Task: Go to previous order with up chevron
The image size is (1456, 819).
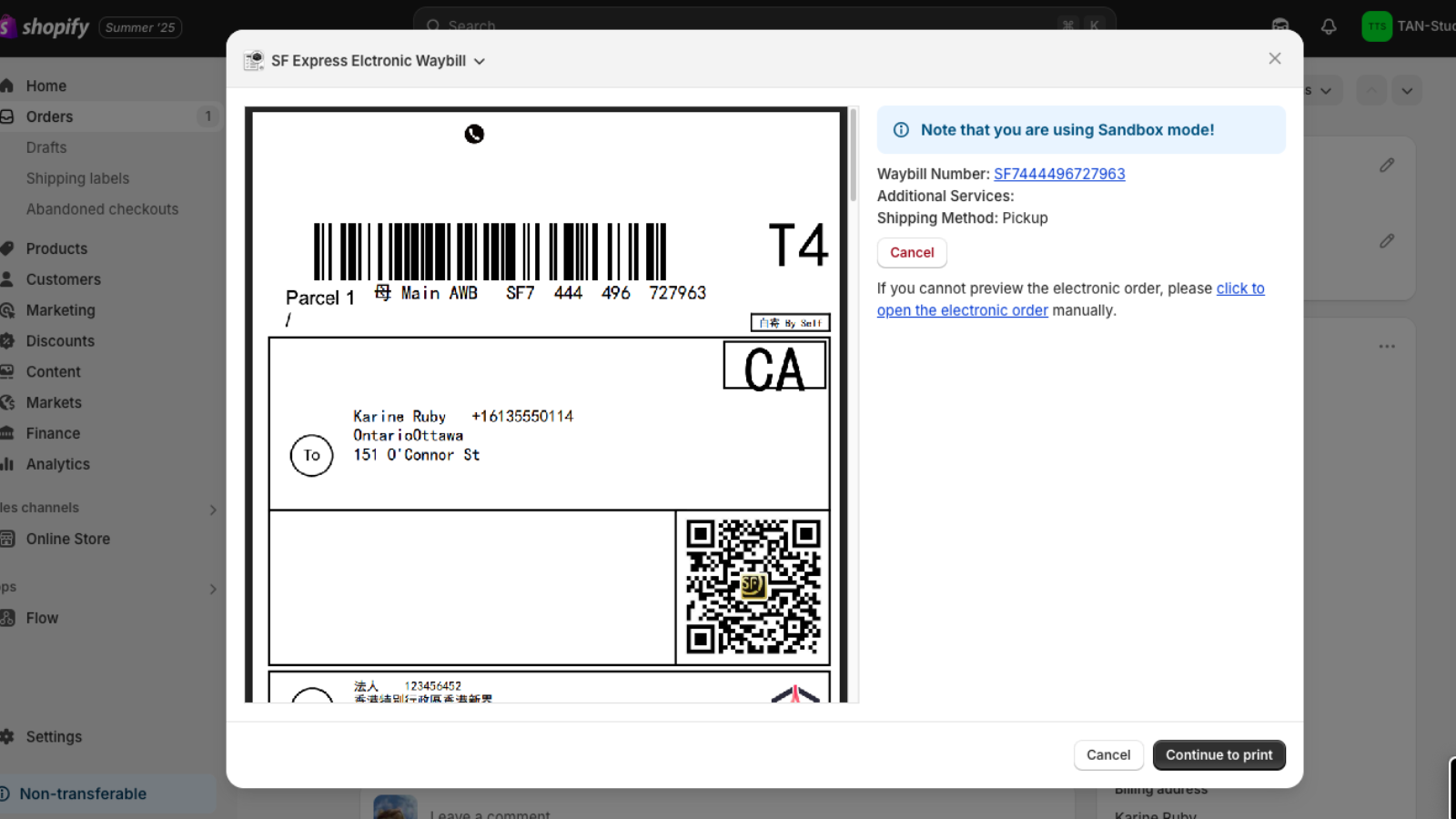Action: pos(1371,90)
